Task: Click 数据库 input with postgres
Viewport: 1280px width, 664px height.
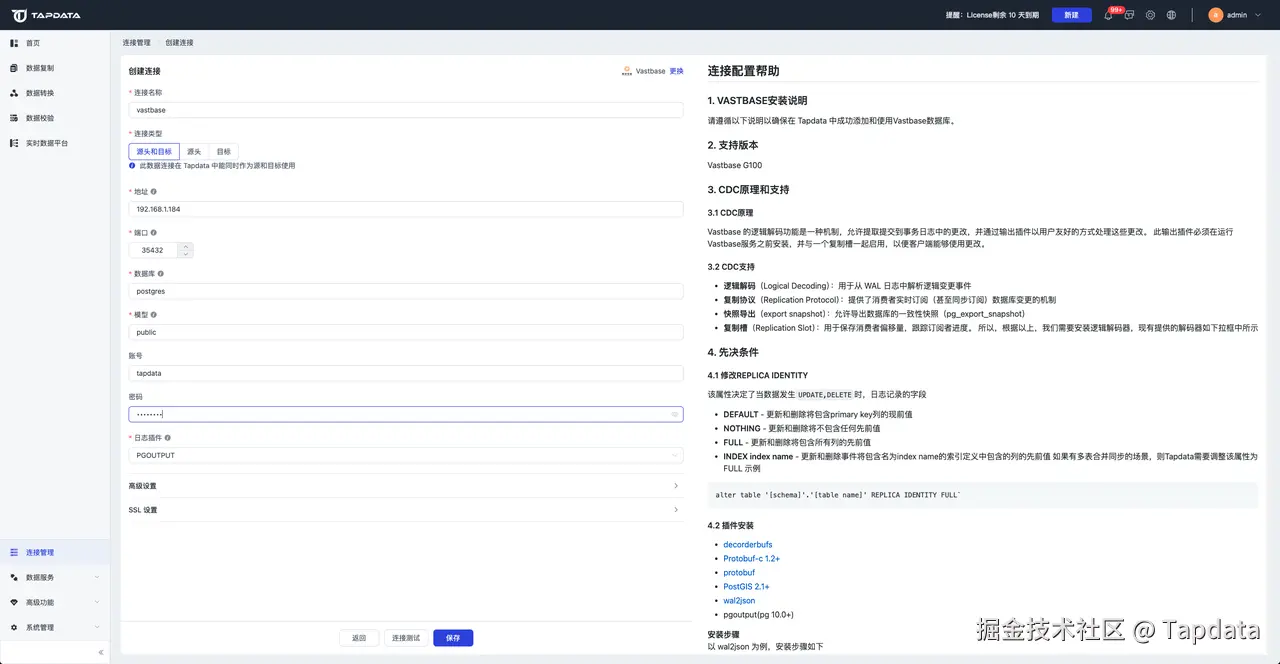Action: pos(406,291)
